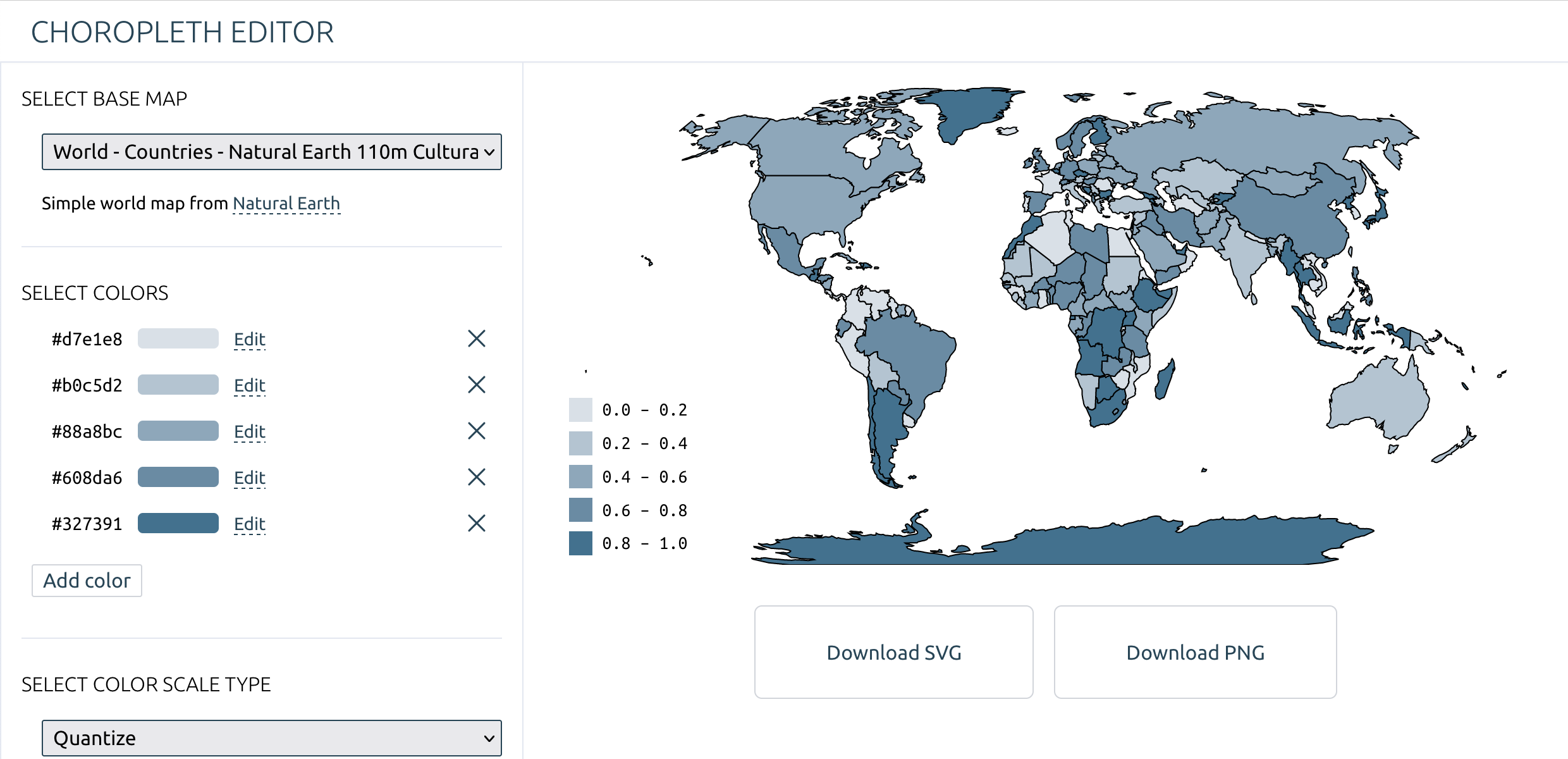Click the Add color button
Viewport: 1568px width, 759px height.
pyautogui.click(x=87, y=580)
